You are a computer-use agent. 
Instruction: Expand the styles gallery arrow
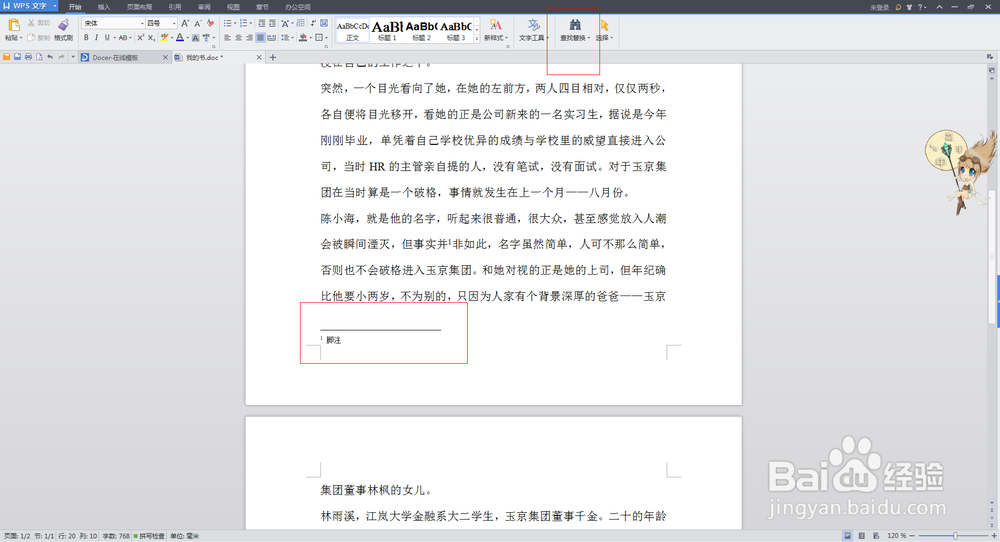[x=476, y=39]
